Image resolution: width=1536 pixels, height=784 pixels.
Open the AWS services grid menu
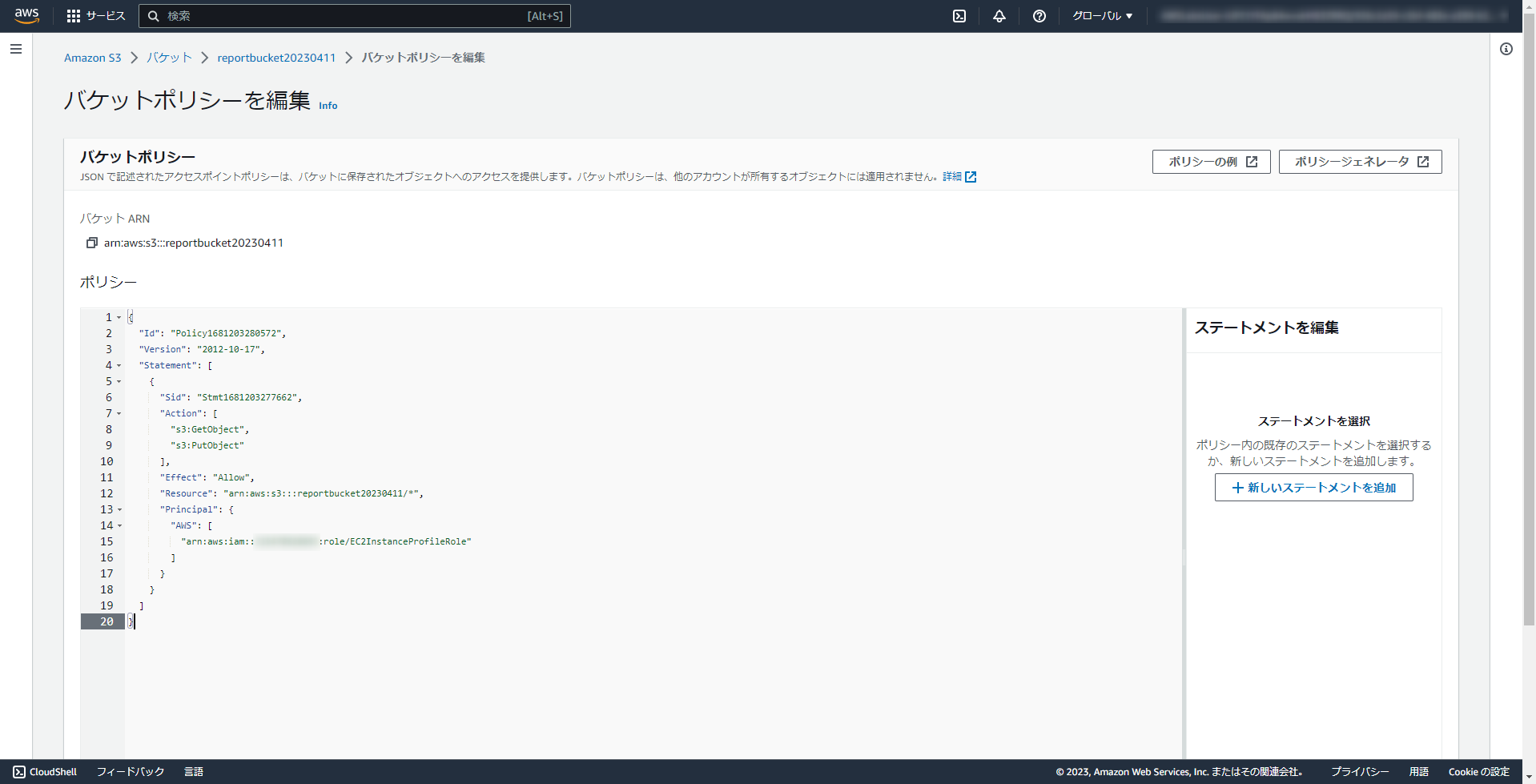73,15
